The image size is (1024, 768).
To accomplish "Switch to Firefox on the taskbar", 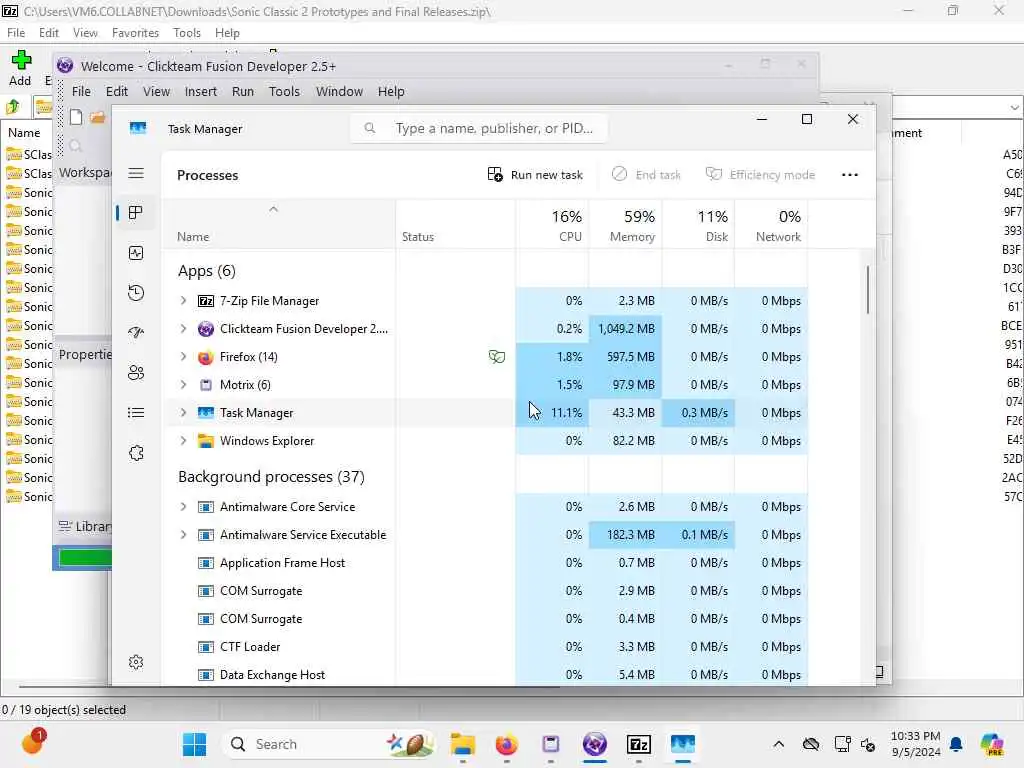I will (x=506, y=744).
